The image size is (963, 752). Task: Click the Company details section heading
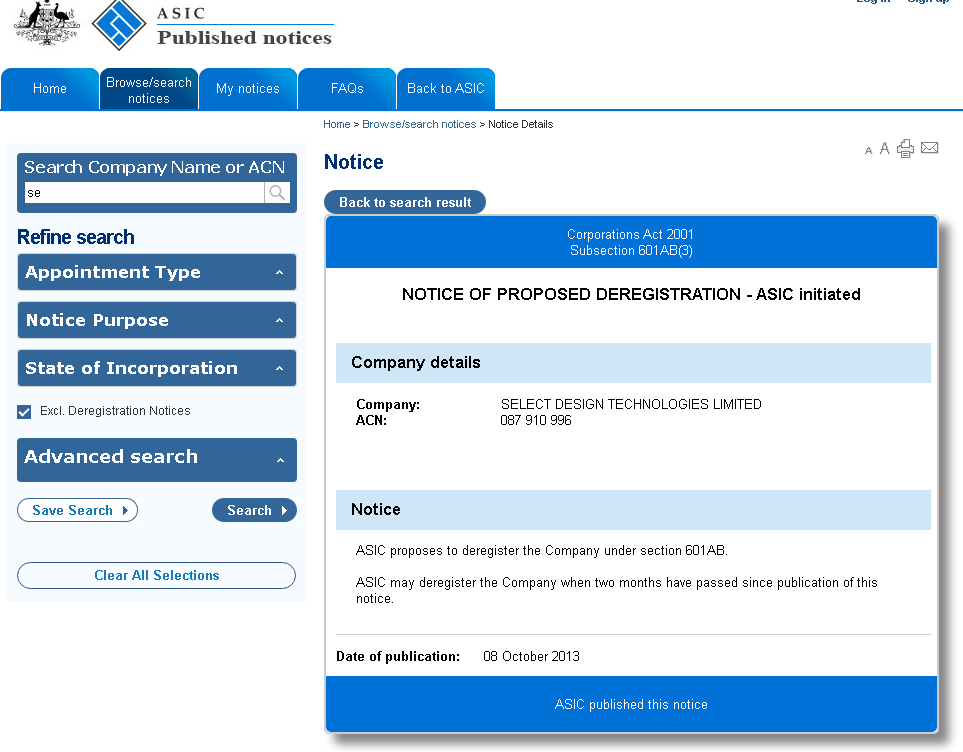click(416, 362)
